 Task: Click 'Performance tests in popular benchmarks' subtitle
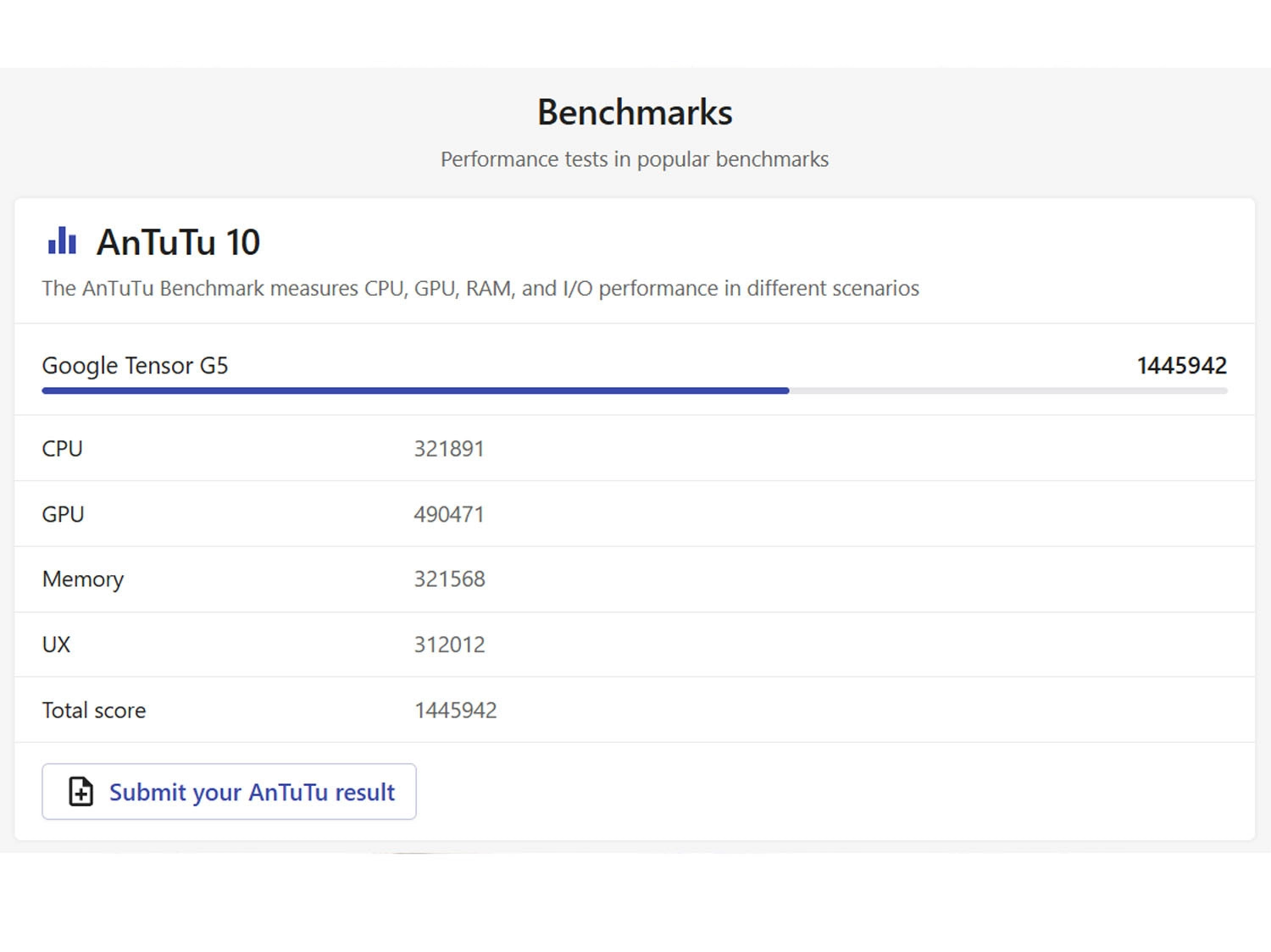[x=635, y=159]
